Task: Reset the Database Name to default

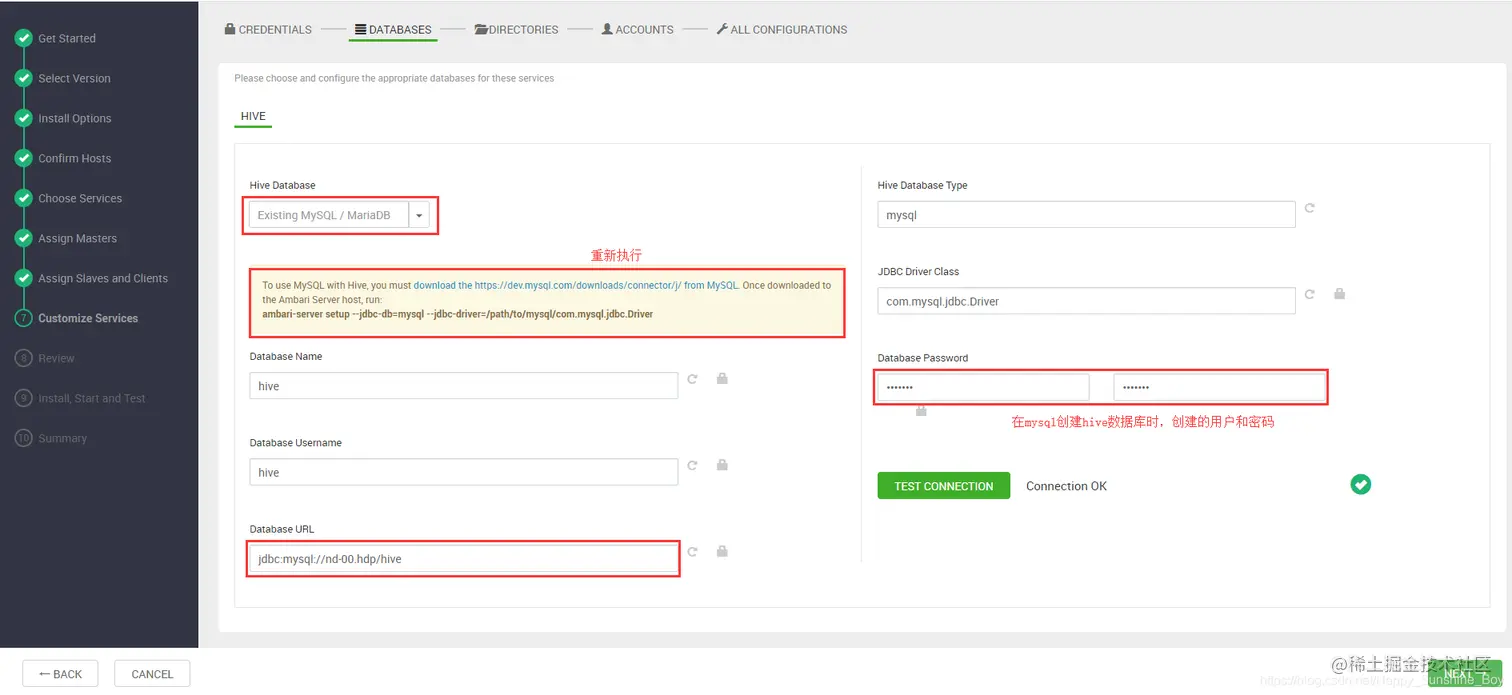Action: click(x=692, y=379)
